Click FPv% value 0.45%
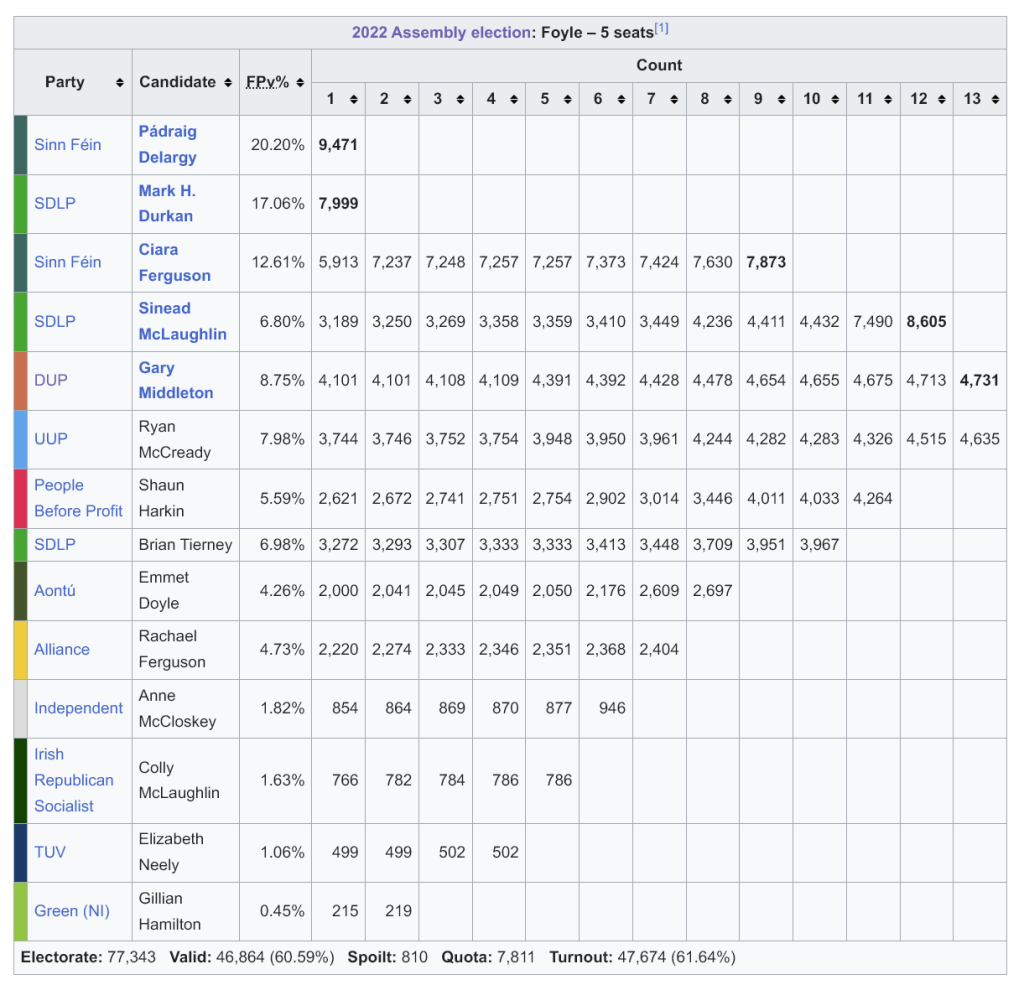This screenshot has height=990, width=1024. (x=282, y=912)
